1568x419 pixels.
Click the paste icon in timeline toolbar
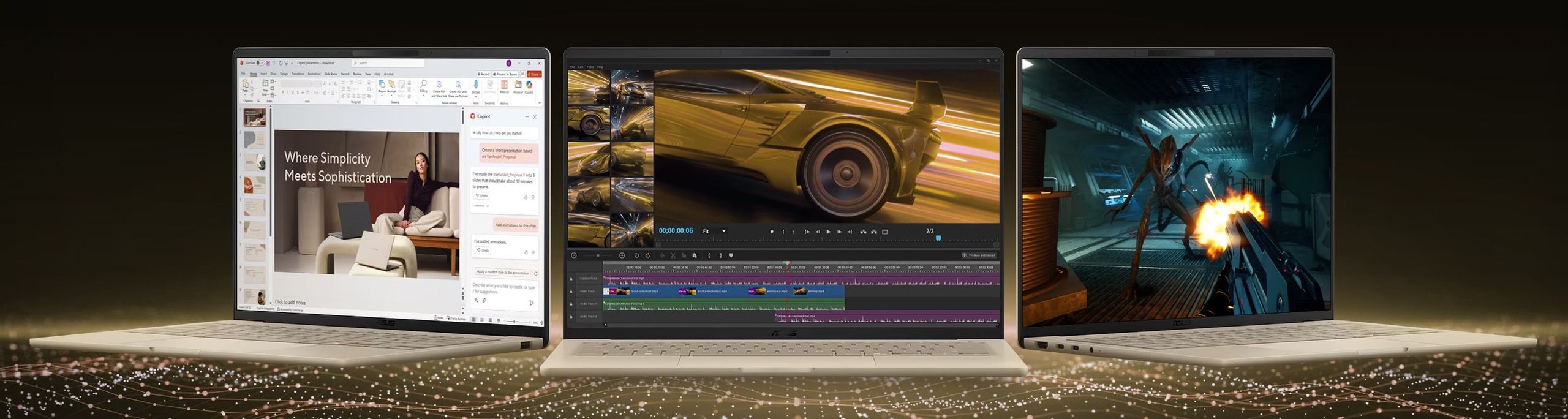pyautogui.click(x=695, y=255)
